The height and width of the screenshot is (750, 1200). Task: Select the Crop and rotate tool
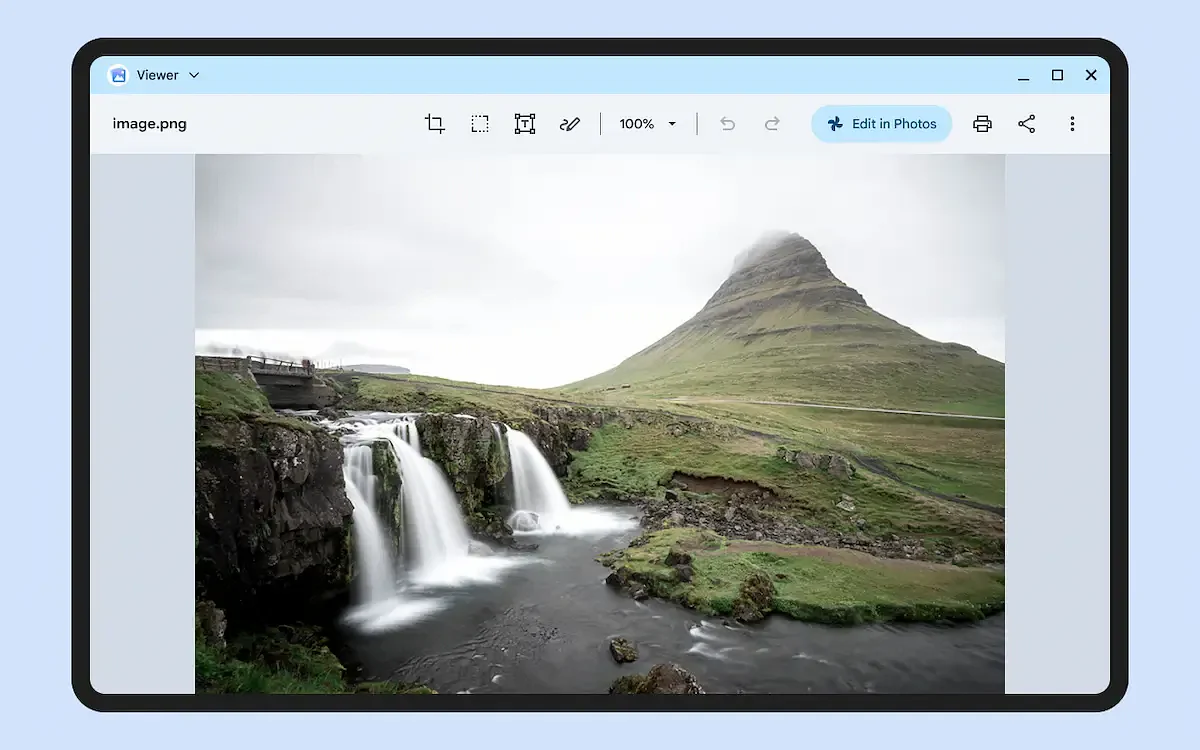point(434,124)
